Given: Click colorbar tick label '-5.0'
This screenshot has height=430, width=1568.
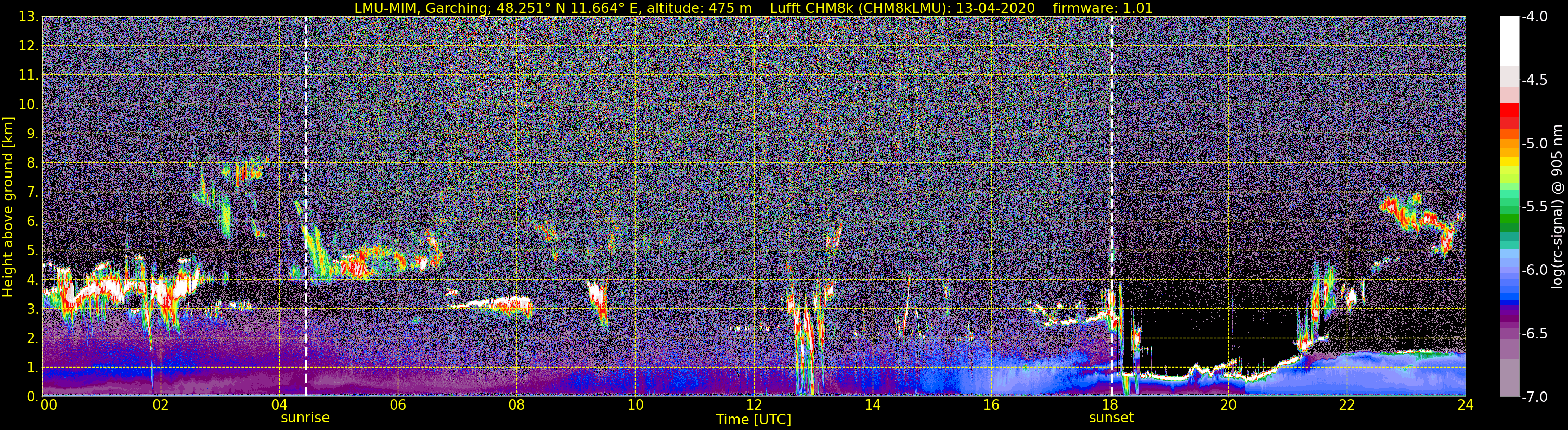Looking at the screenshot, I should [x=1535, y=144].
